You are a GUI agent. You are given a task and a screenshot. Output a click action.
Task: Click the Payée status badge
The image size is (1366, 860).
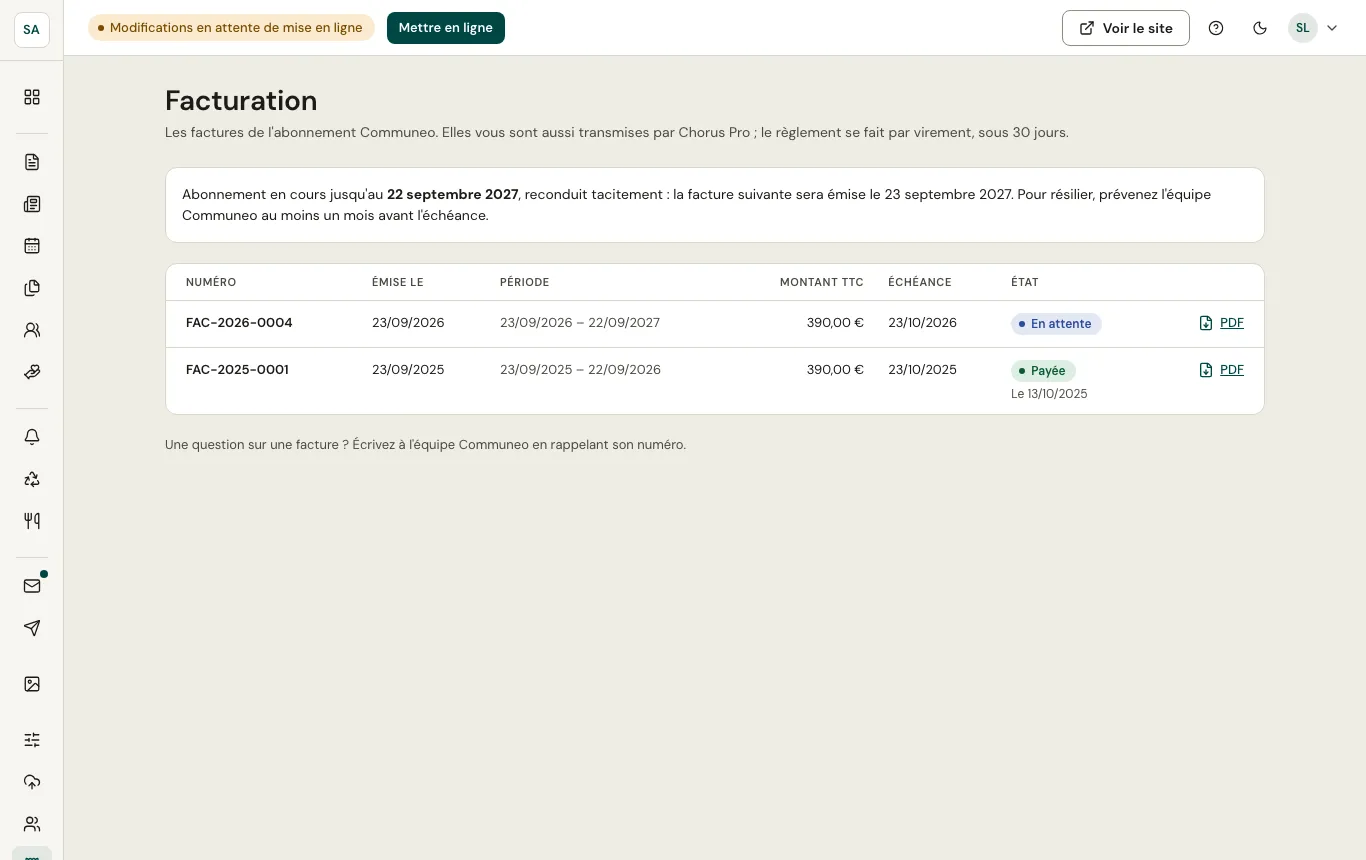click(1043, 371)
